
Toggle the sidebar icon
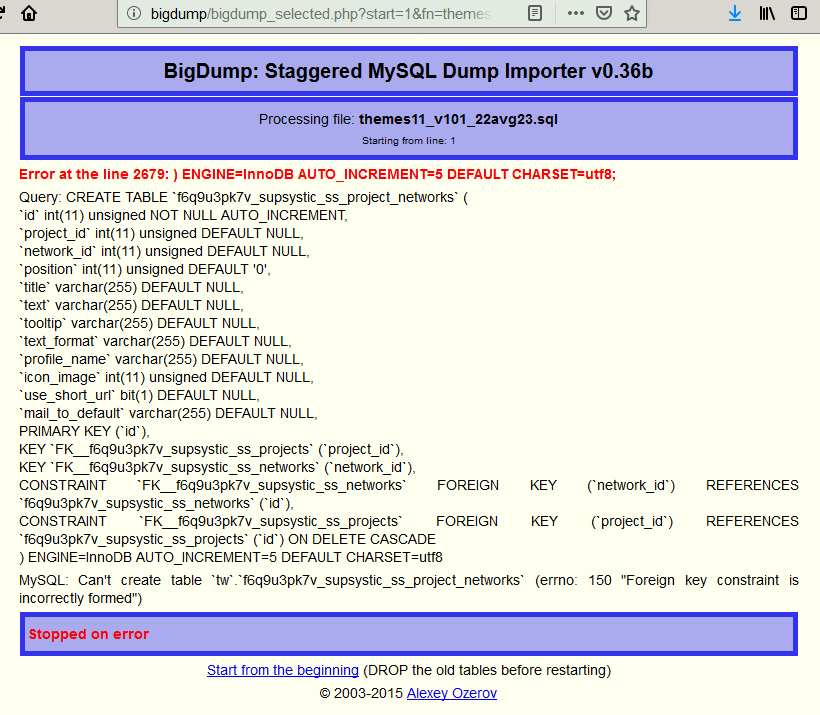798,14
